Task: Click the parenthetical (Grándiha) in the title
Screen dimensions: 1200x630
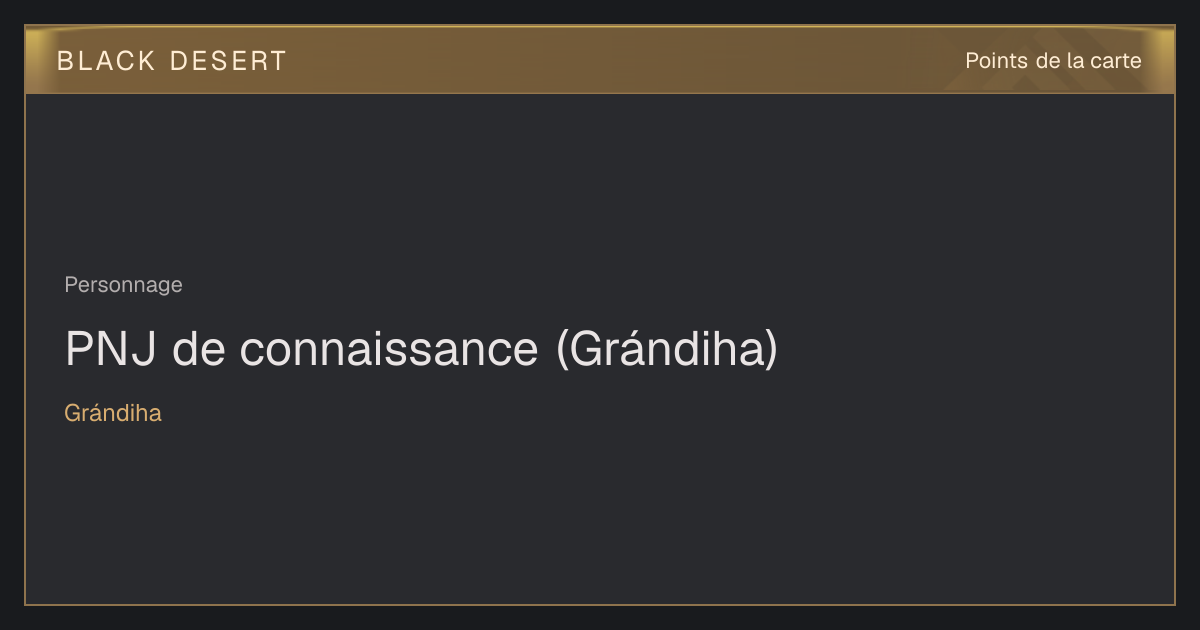Action: click(x=666, y=349)
